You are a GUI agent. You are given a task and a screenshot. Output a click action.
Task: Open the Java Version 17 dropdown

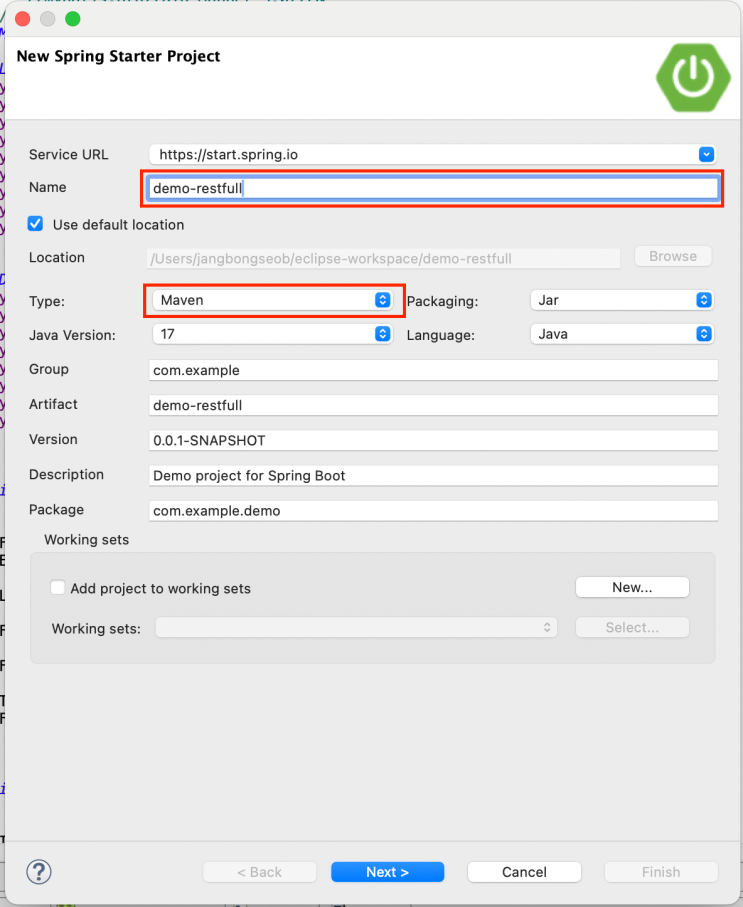(x=273, y=334)
